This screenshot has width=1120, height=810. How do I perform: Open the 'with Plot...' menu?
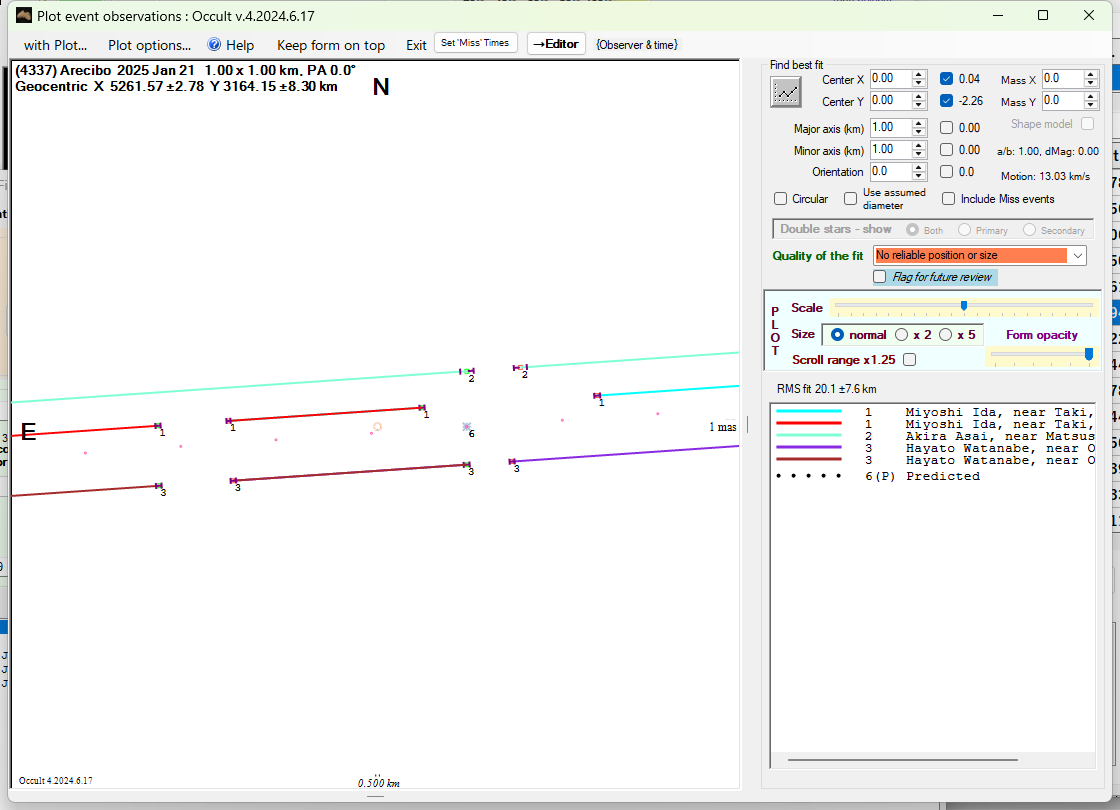55,45
